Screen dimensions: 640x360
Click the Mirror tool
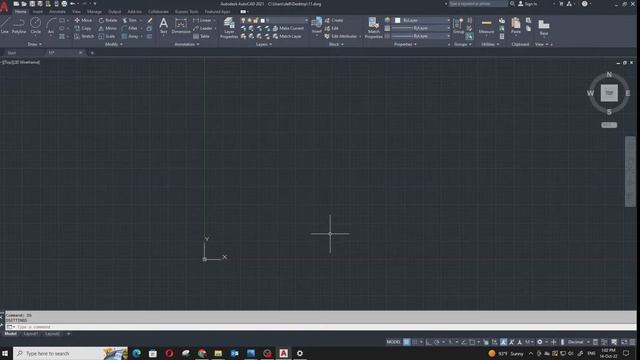coord(107,28)
